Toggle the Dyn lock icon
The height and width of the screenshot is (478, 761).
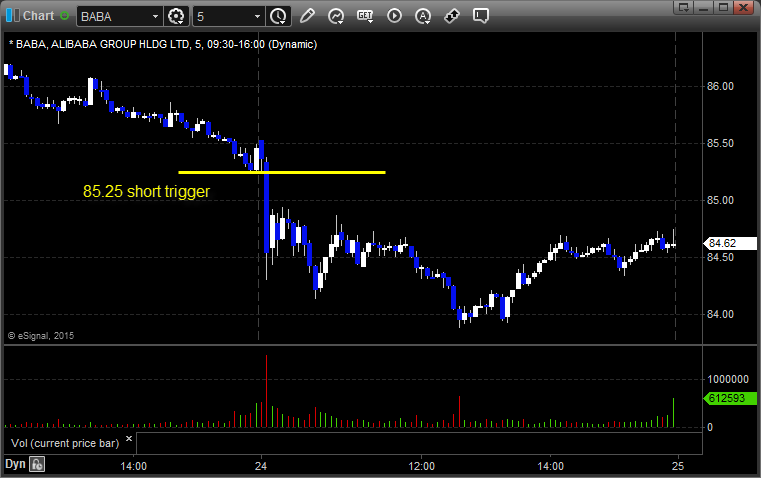click(37, 464)
